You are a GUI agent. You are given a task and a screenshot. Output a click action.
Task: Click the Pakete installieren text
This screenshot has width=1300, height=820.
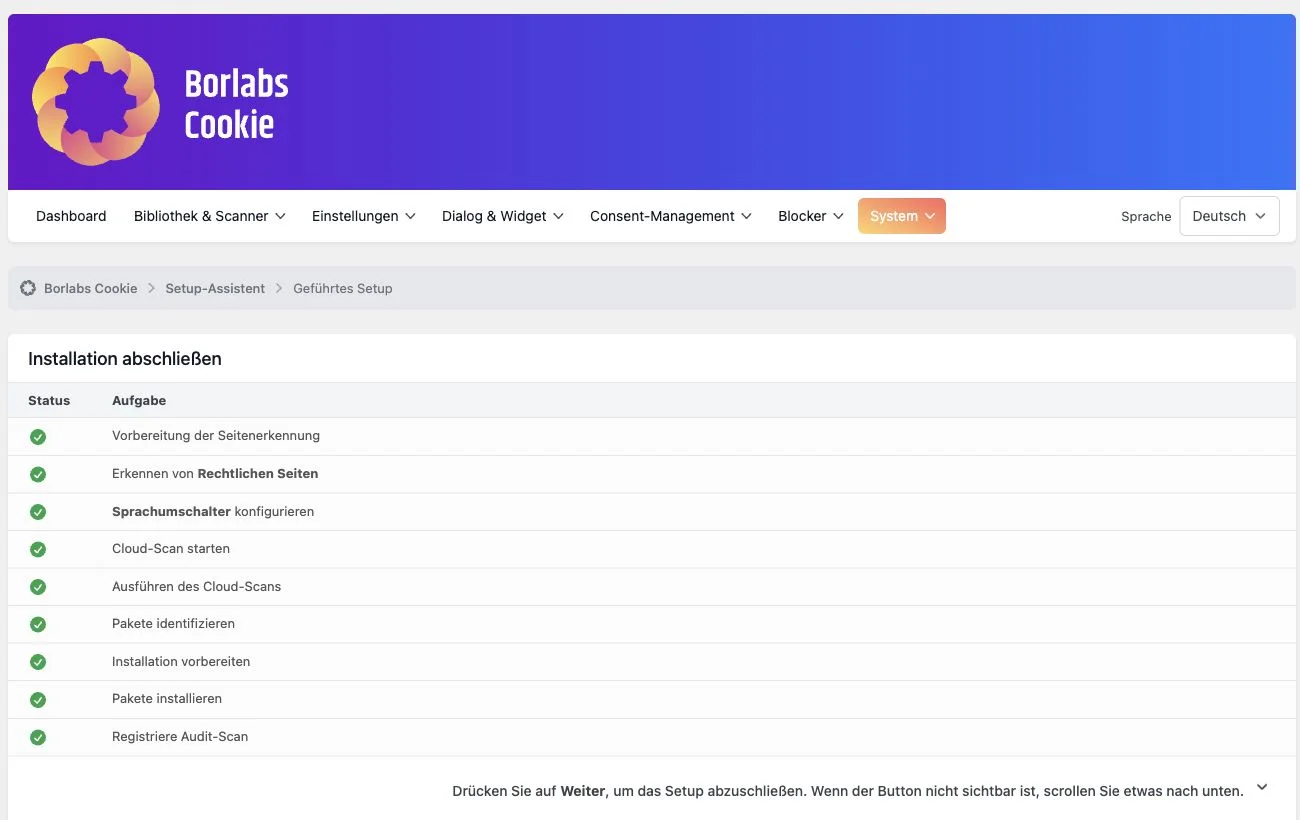click(167, 698)
